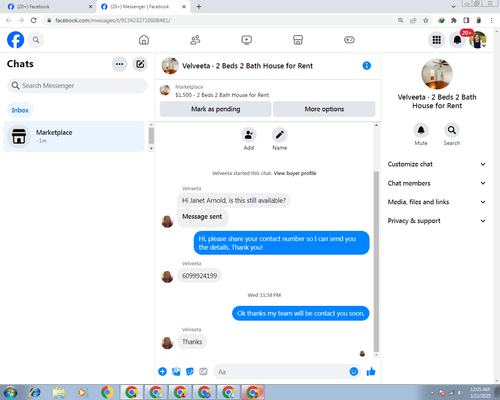Expand Privacy & support section
Screen dimensions: 500x400
[x=437, y=221]
